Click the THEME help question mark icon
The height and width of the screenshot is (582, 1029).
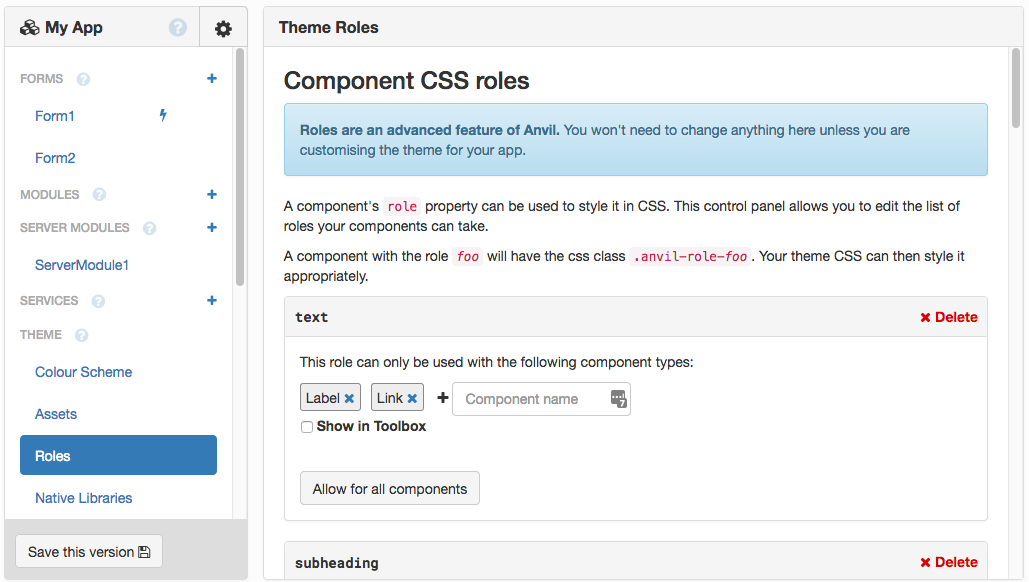coord(80,335)
